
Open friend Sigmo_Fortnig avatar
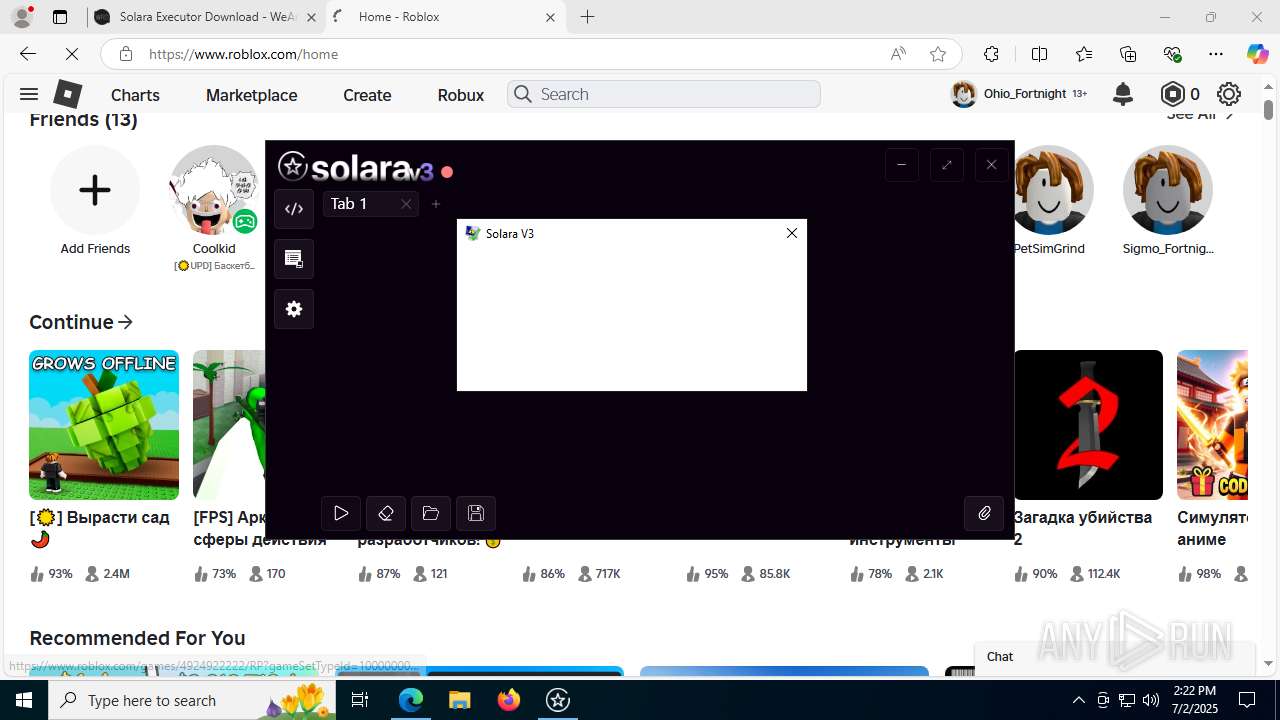pos(1168,190)
